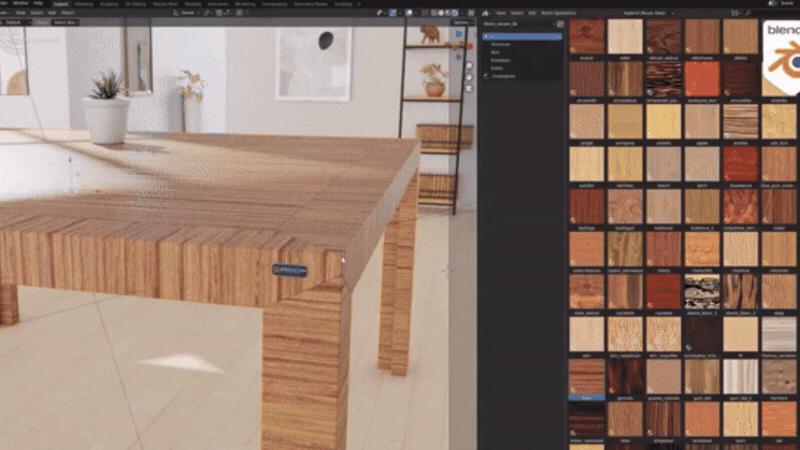
Task: Select the beech material thumbnail
Action: pos(663,164)
